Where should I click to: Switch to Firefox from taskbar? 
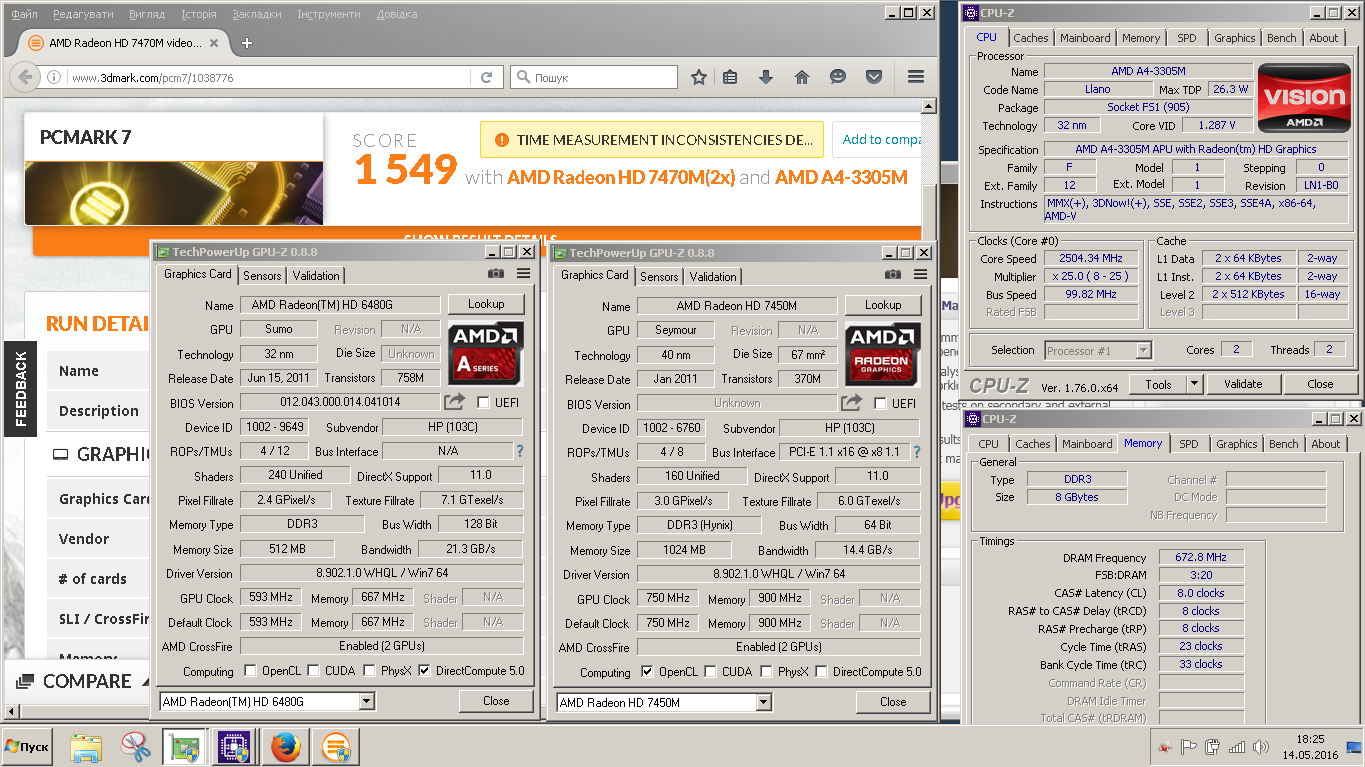pos(286,746)
